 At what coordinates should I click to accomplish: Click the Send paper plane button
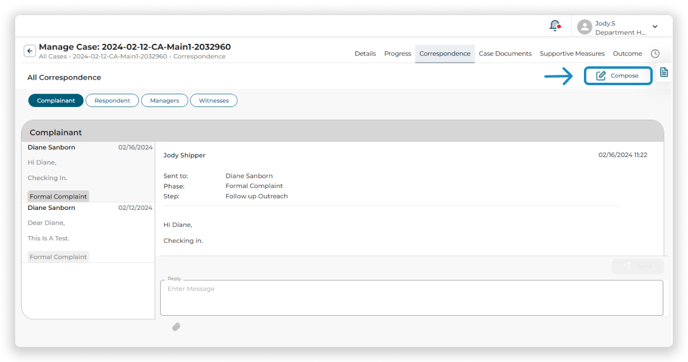click(x=638, y=266)
